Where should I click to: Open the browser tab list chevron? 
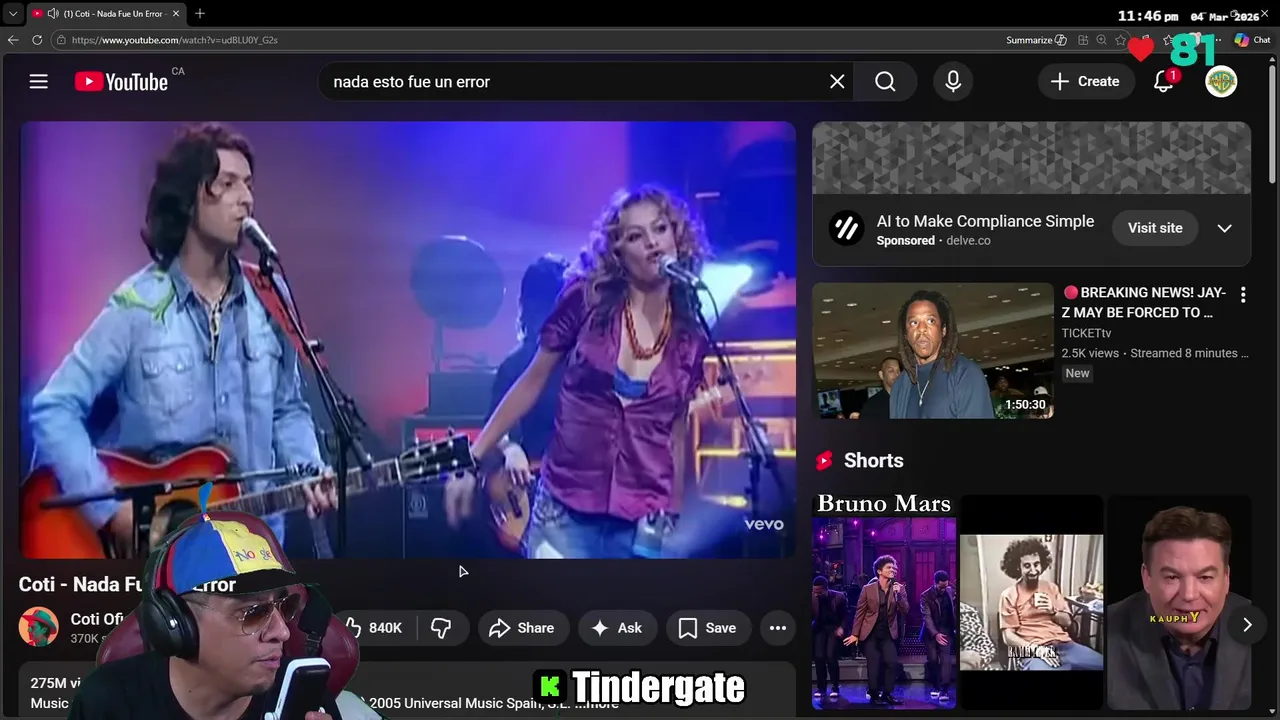click(x=12, y=14)
